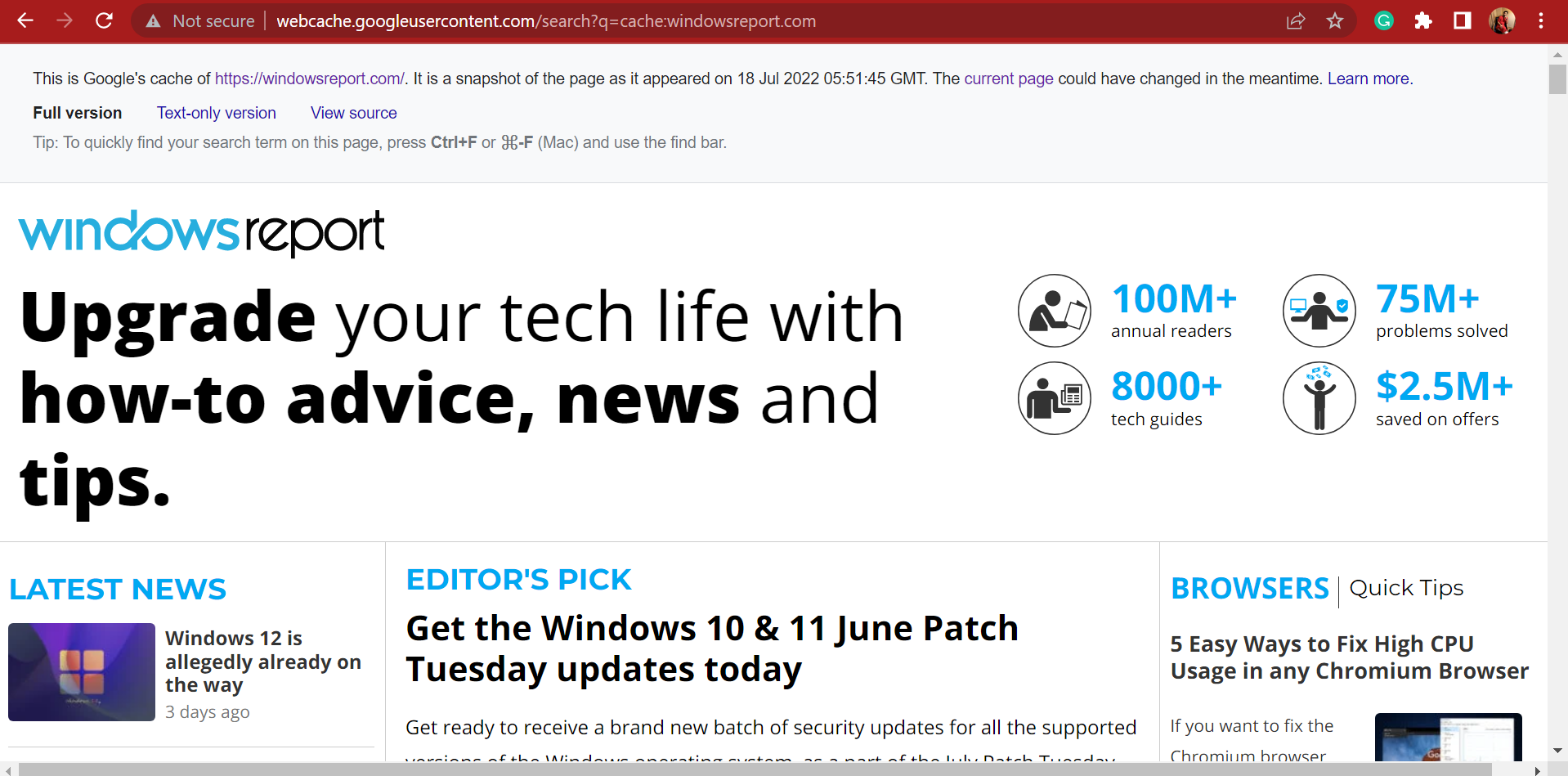Click the windowsreport logo
Viewport: 1568px width, 776px height.
(201, 232)
